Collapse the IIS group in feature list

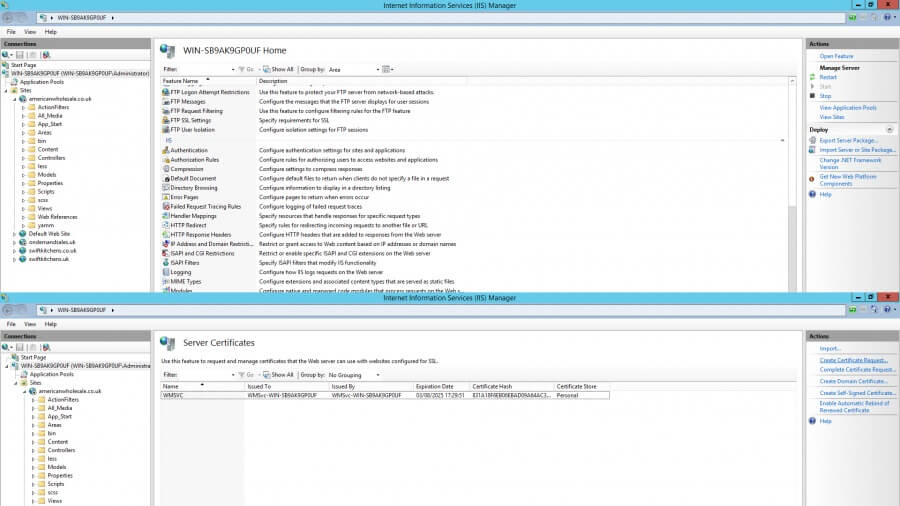coord(782,141)
